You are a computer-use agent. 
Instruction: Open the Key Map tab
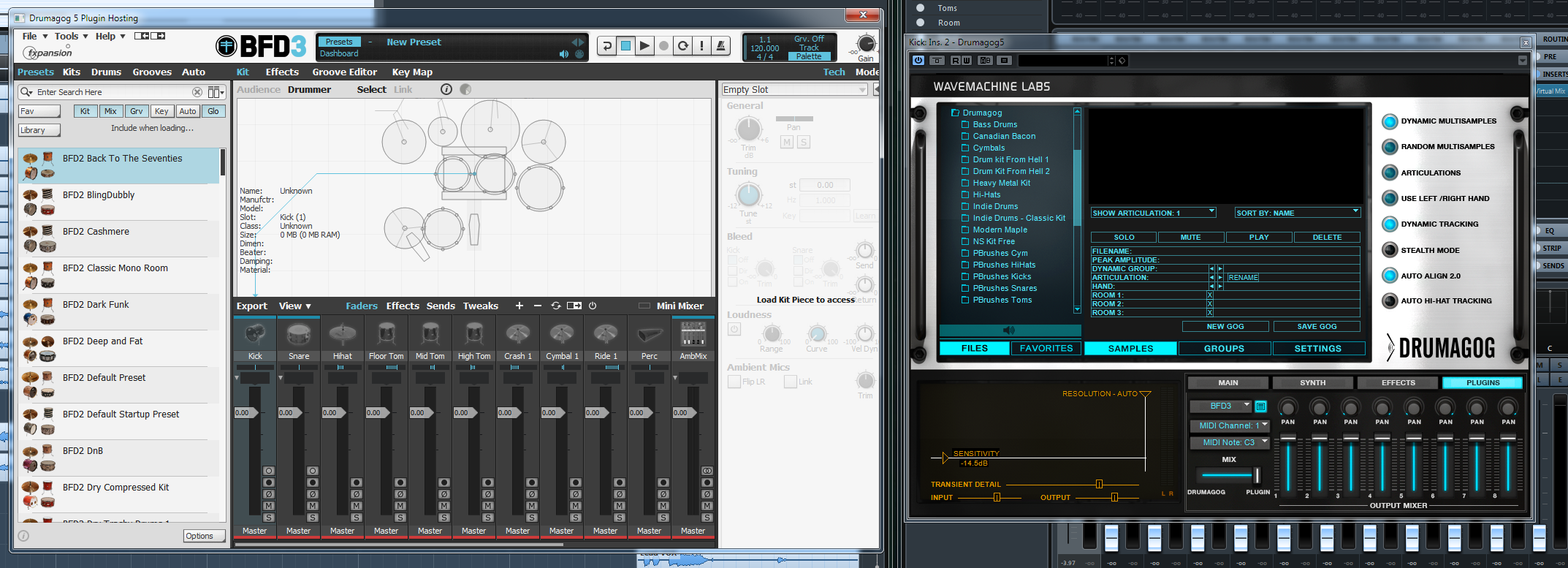(412, 72)
